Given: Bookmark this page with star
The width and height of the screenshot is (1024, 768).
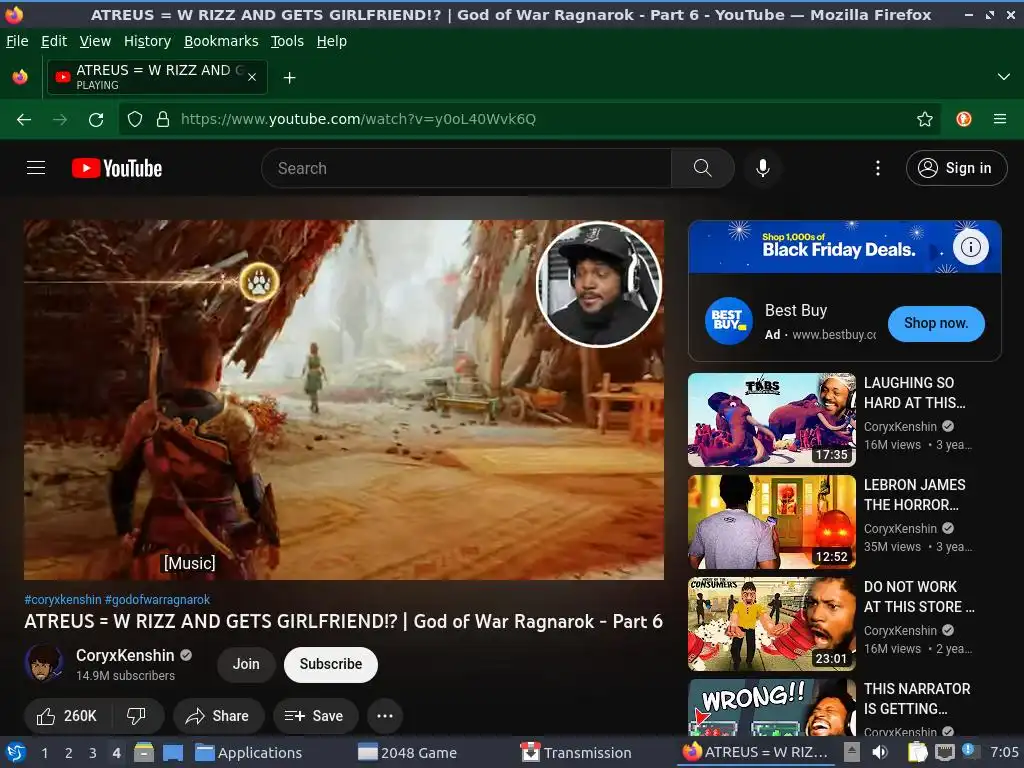Looking at the screenshot, I should click(925, 119).
